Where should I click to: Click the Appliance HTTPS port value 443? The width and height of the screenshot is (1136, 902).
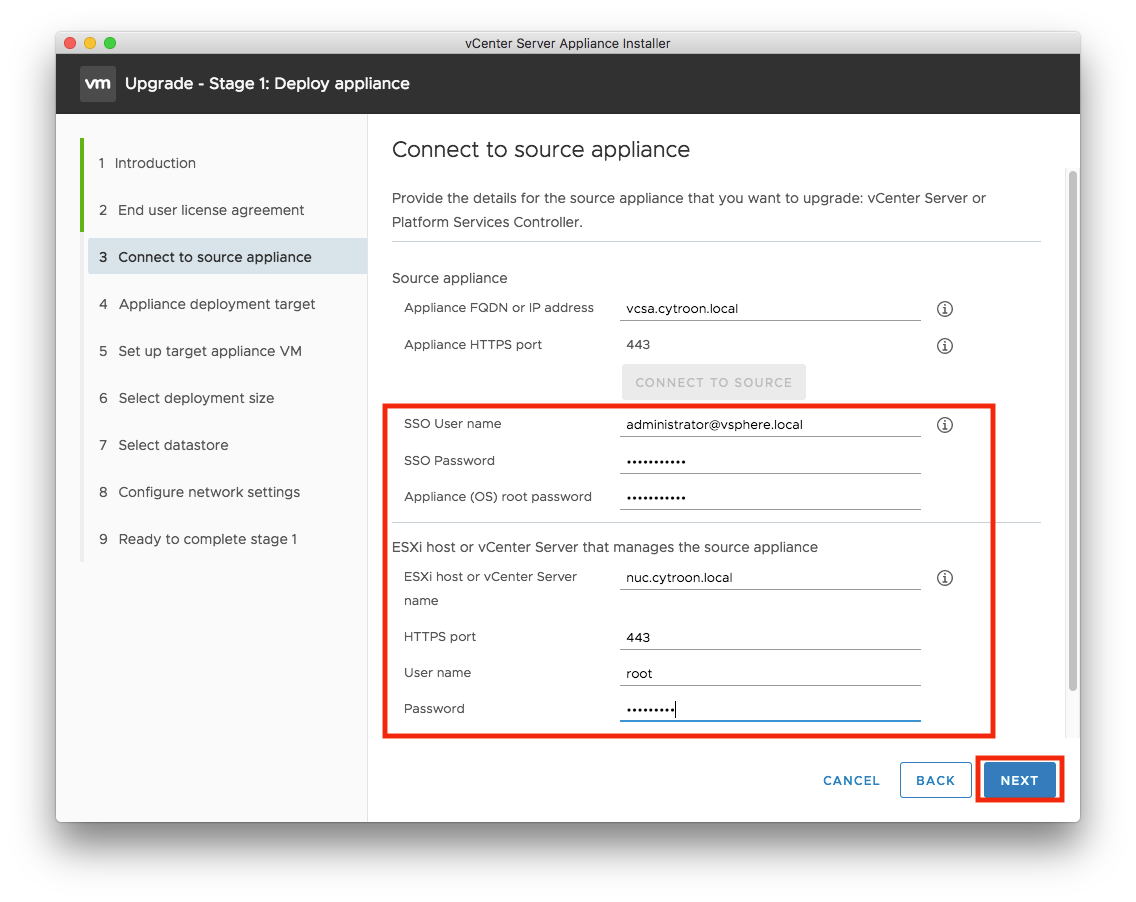638,345
